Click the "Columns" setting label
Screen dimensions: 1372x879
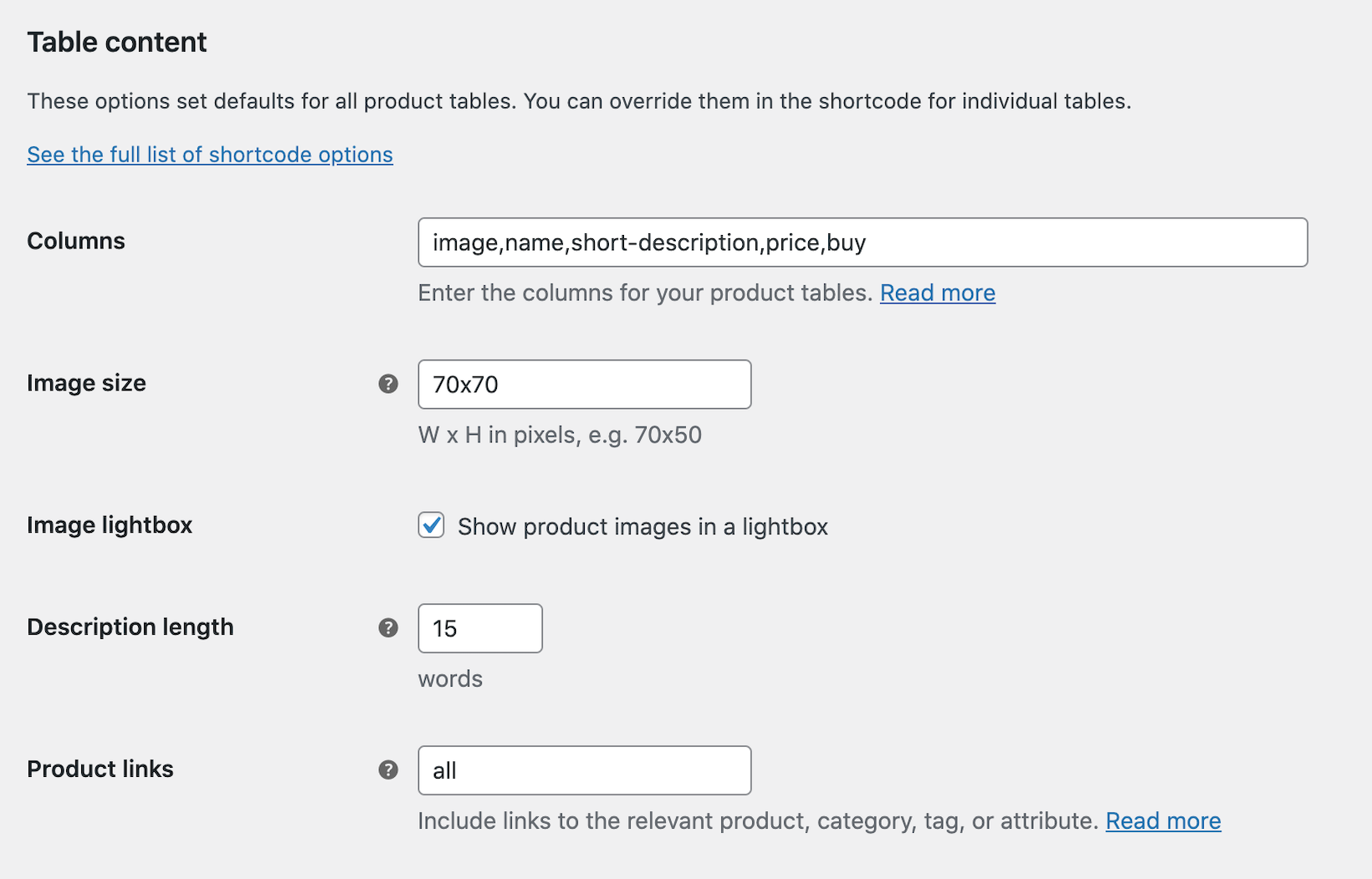tap(75, 241)
